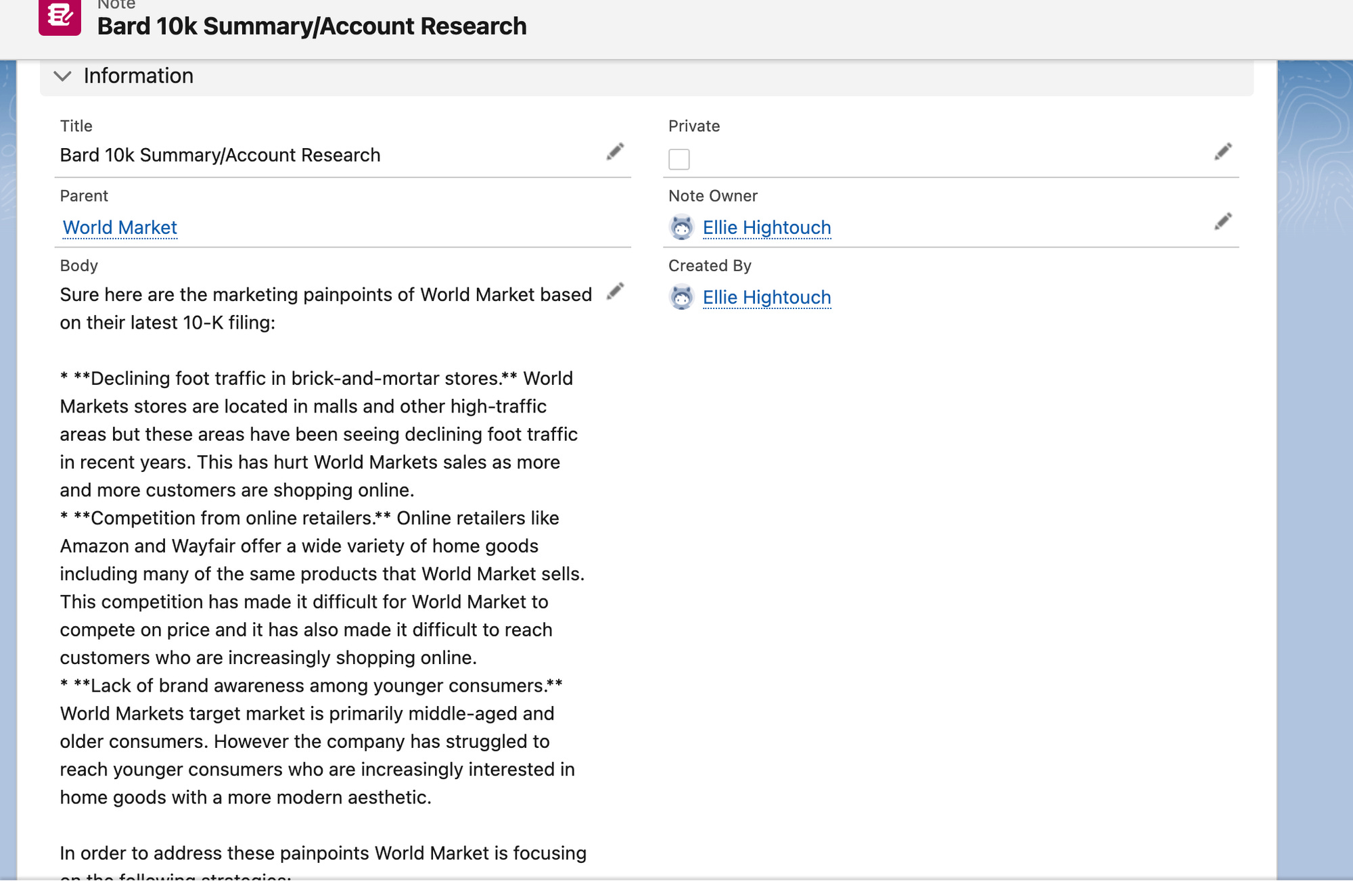This screenshot has height=896, width=1353.
Task: Click the 'In order to address' sentence
Action: click(323, 853)
